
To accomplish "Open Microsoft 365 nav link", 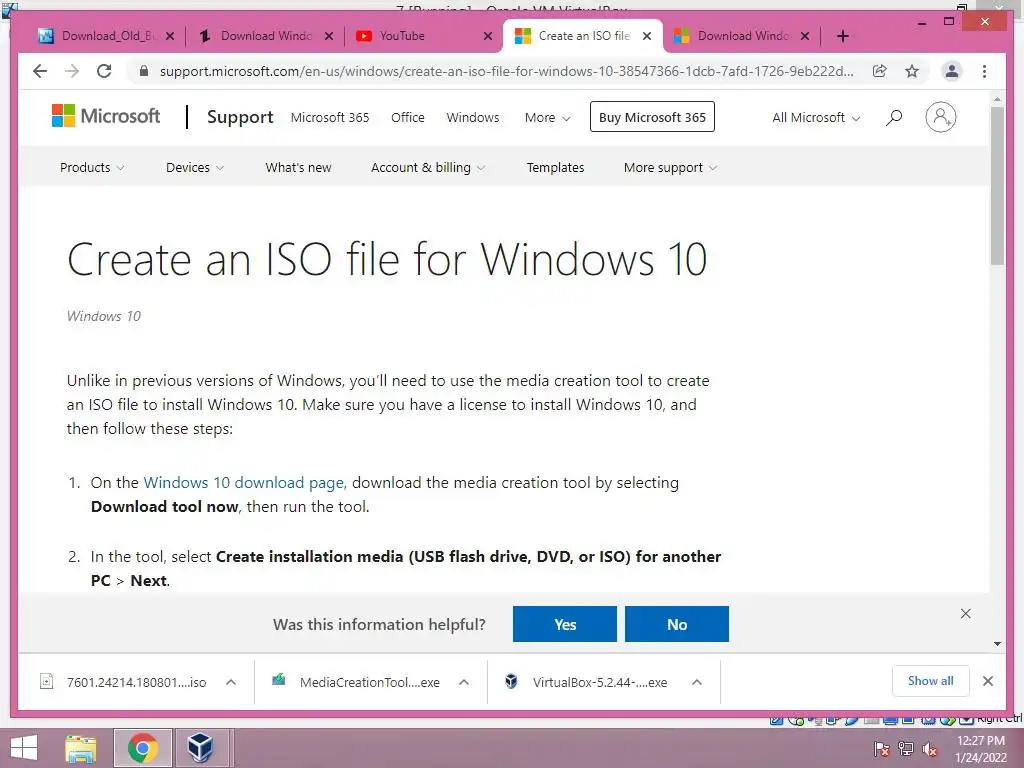I will (330, 118).
